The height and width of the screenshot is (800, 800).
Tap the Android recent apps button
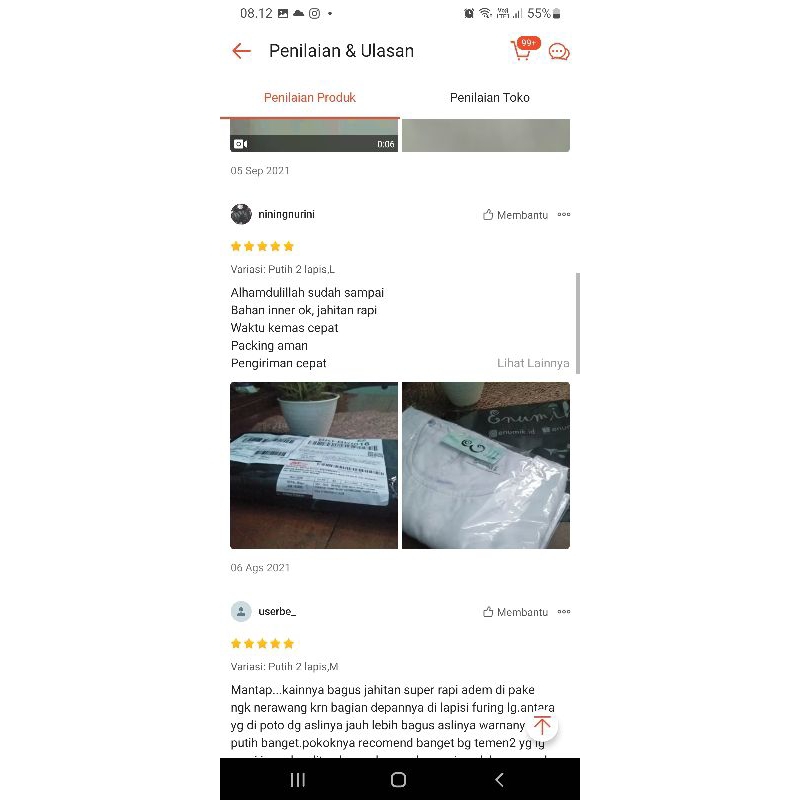pyautogui.click(x=298, y=780)
